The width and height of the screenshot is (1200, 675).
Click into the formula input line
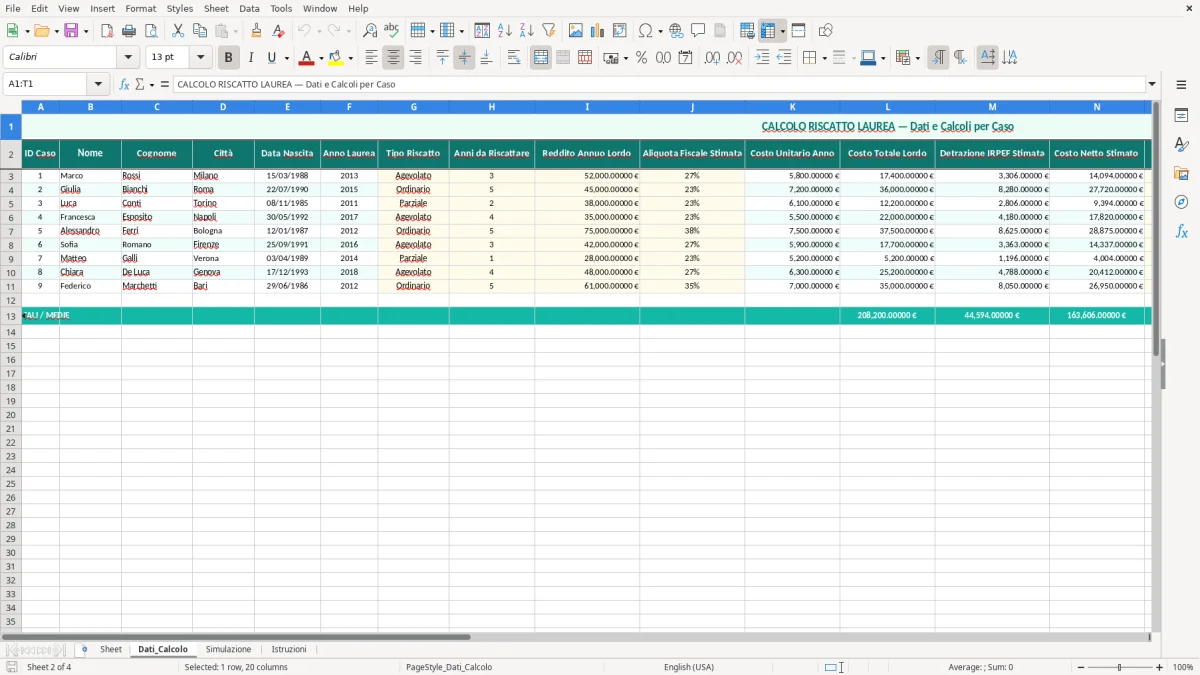coord(658,84)
